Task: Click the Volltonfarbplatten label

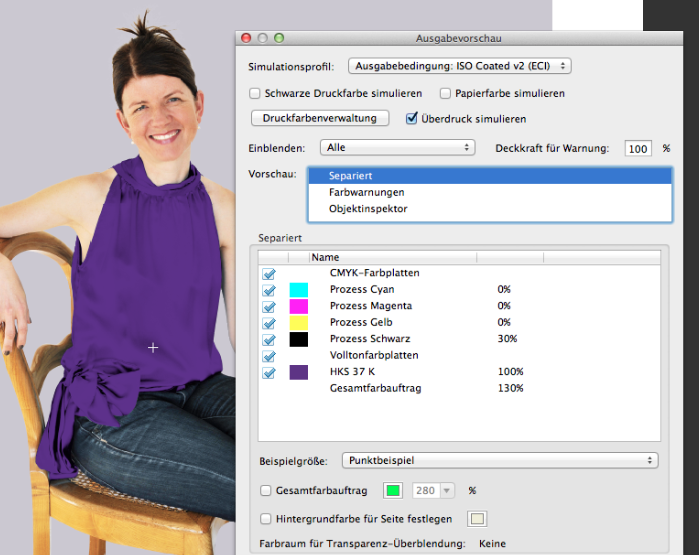Action: coord(374,355)
